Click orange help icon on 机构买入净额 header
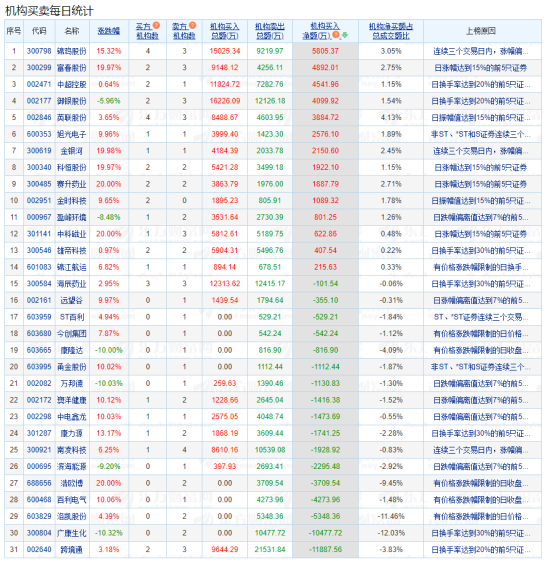 336,35
